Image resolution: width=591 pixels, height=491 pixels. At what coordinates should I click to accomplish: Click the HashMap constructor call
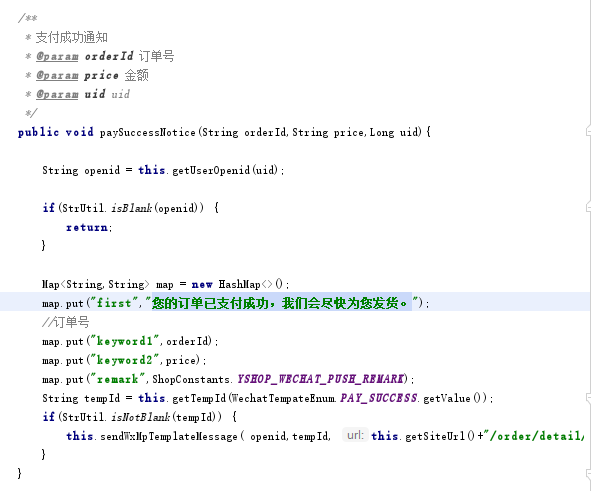(x=250, y=284)
